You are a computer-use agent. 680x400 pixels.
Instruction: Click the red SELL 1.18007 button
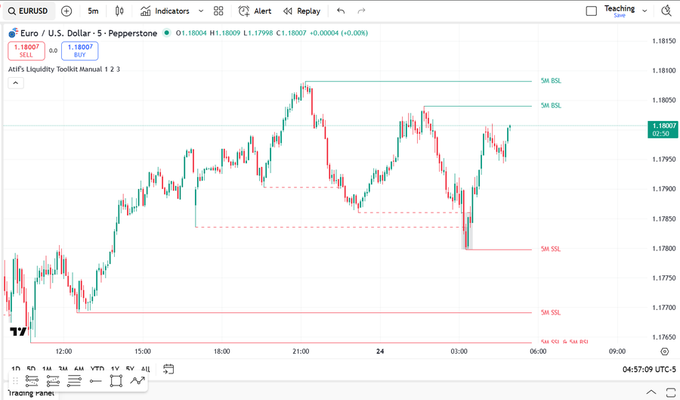coord(26,51)
